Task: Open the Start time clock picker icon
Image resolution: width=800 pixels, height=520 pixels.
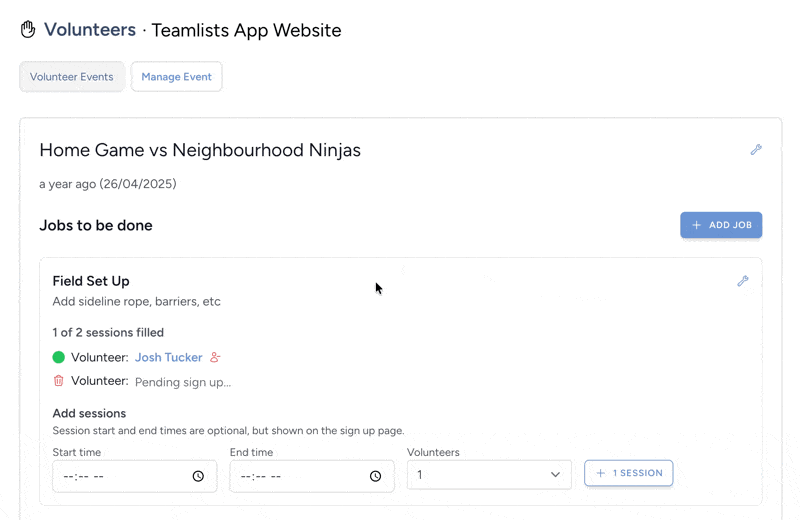Action: pos(198,476)
